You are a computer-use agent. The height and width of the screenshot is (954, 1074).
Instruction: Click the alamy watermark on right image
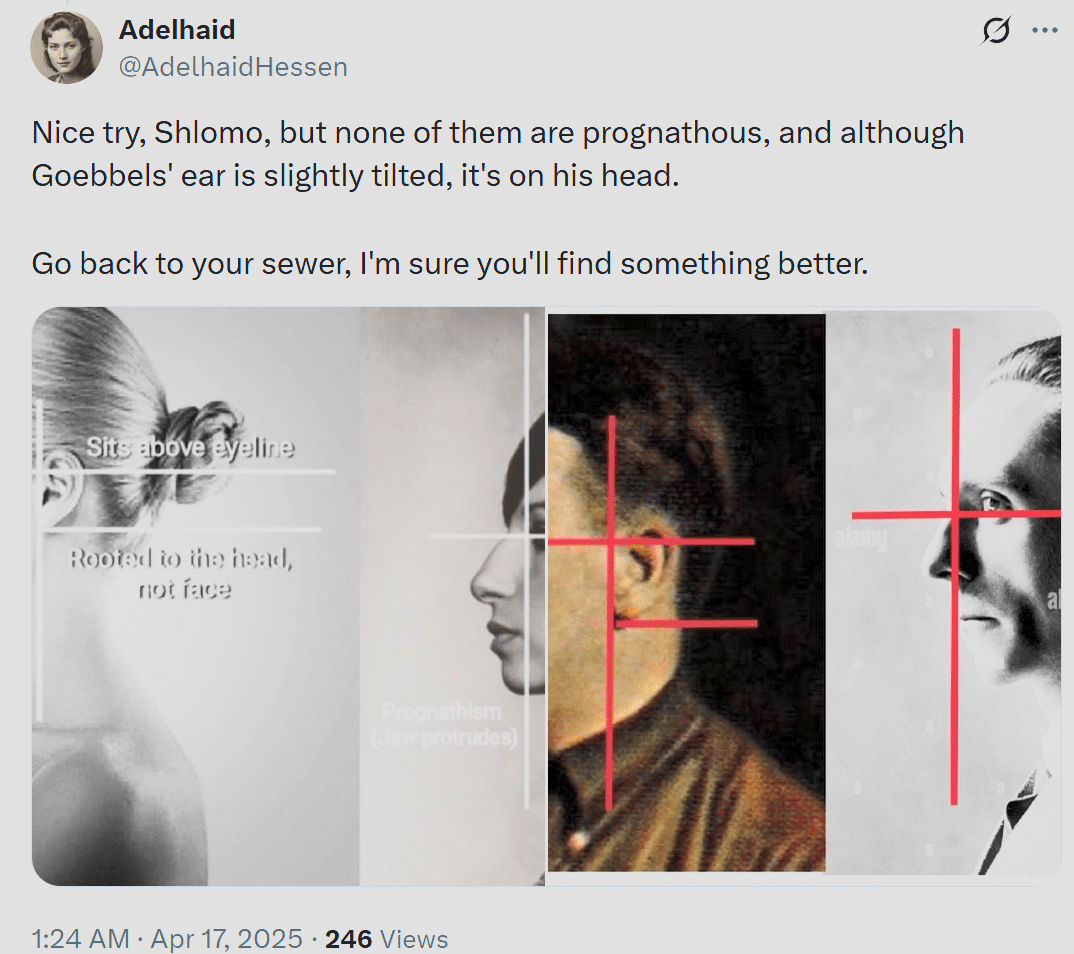click(861, 539)
